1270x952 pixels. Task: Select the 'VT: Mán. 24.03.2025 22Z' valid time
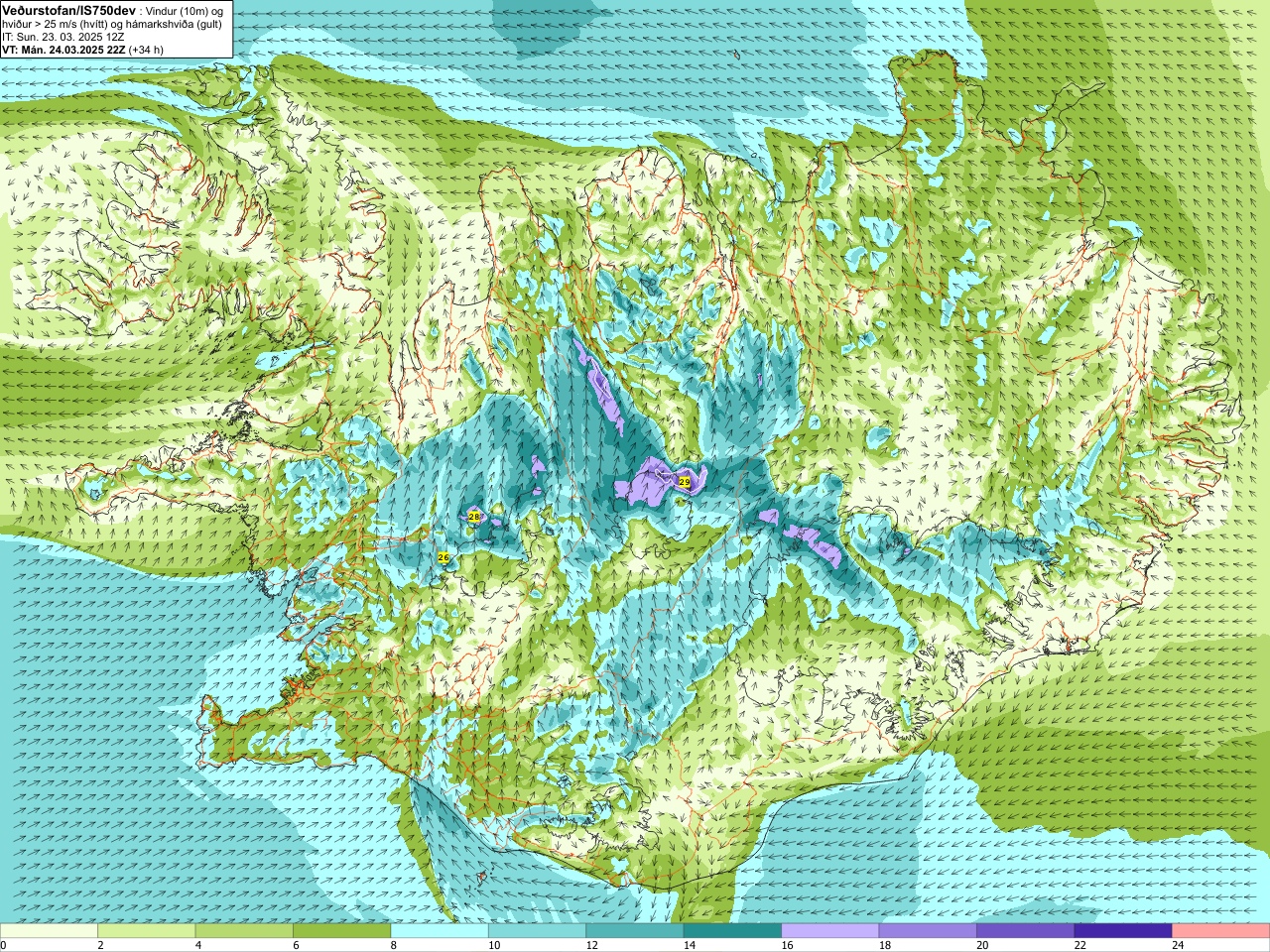[x=63, y=50]
